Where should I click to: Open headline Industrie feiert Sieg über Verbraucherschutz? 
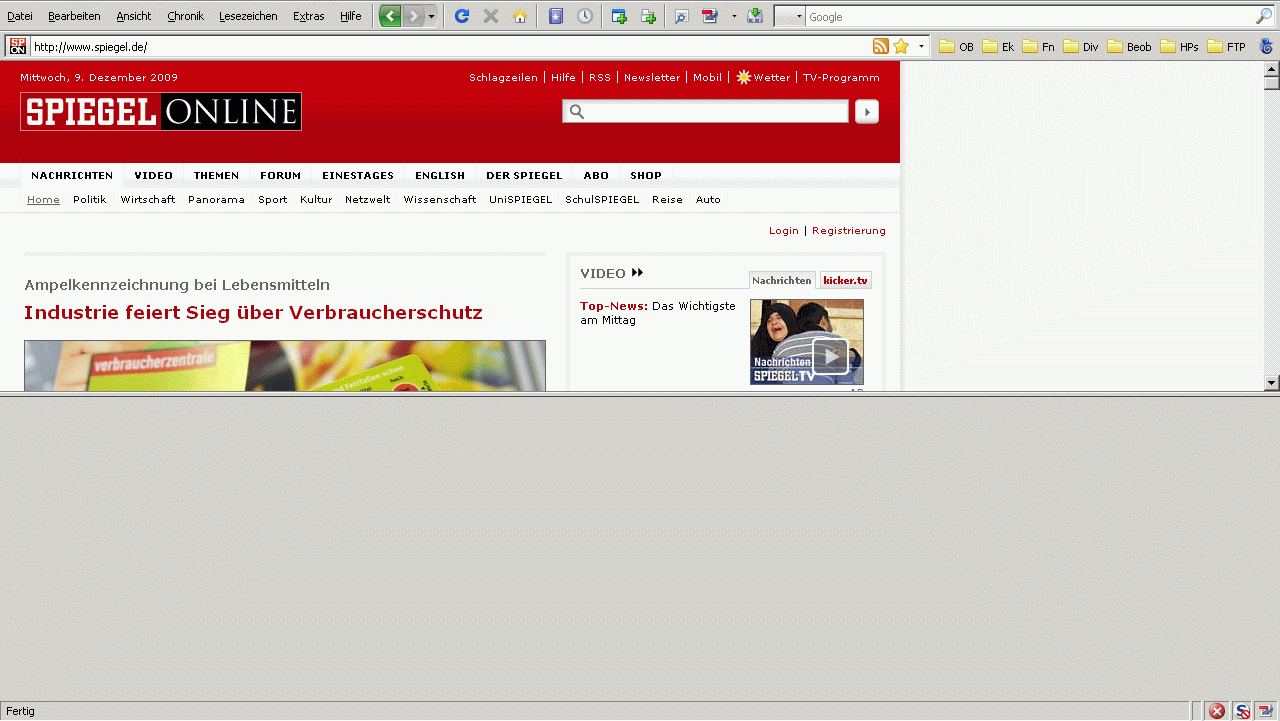click(x=253, y=313)
